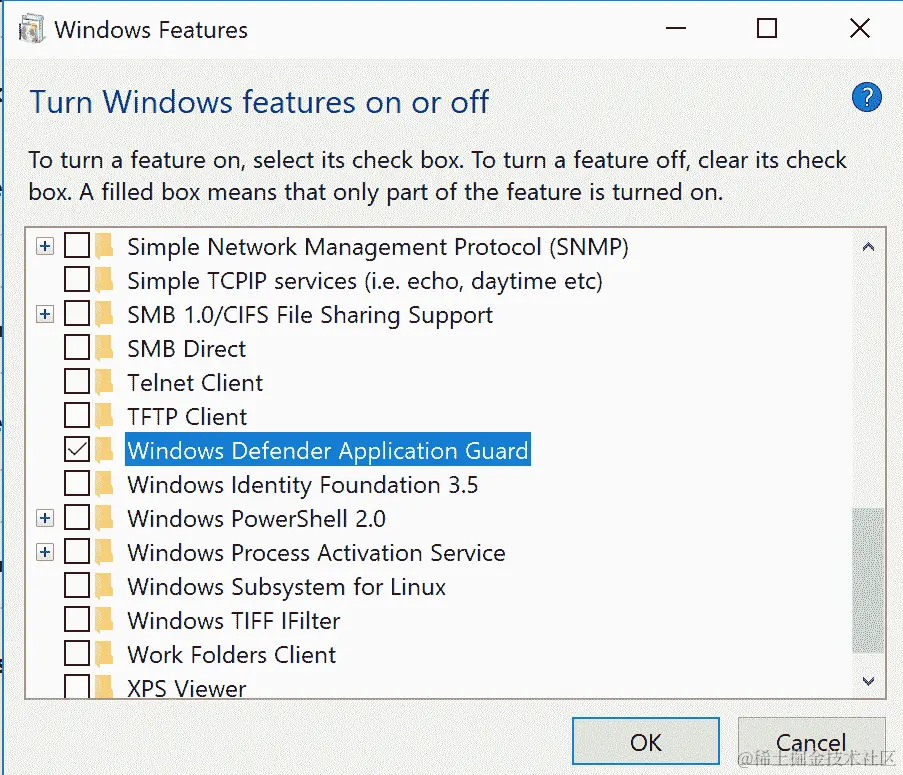Screen dimensions: 903x775
Task: Click the feature list scrollbar thumb
Action: [868, 580]
